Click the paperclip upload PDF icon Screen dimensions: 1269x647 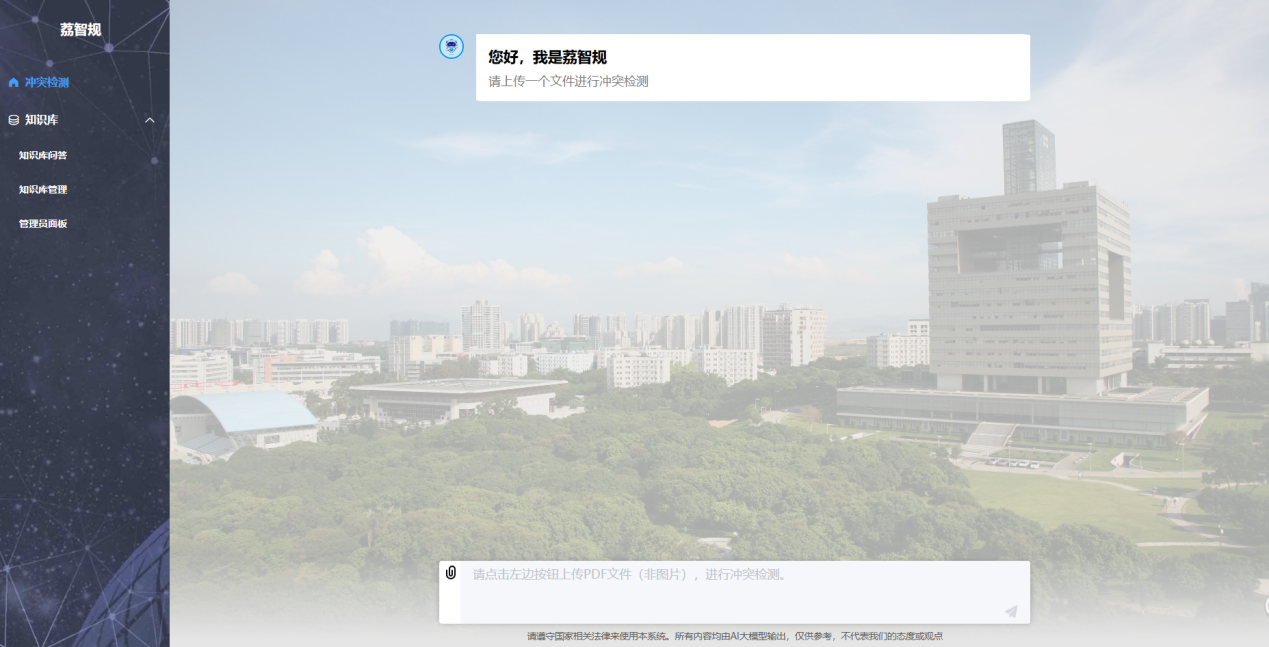(x=451, y=573)
